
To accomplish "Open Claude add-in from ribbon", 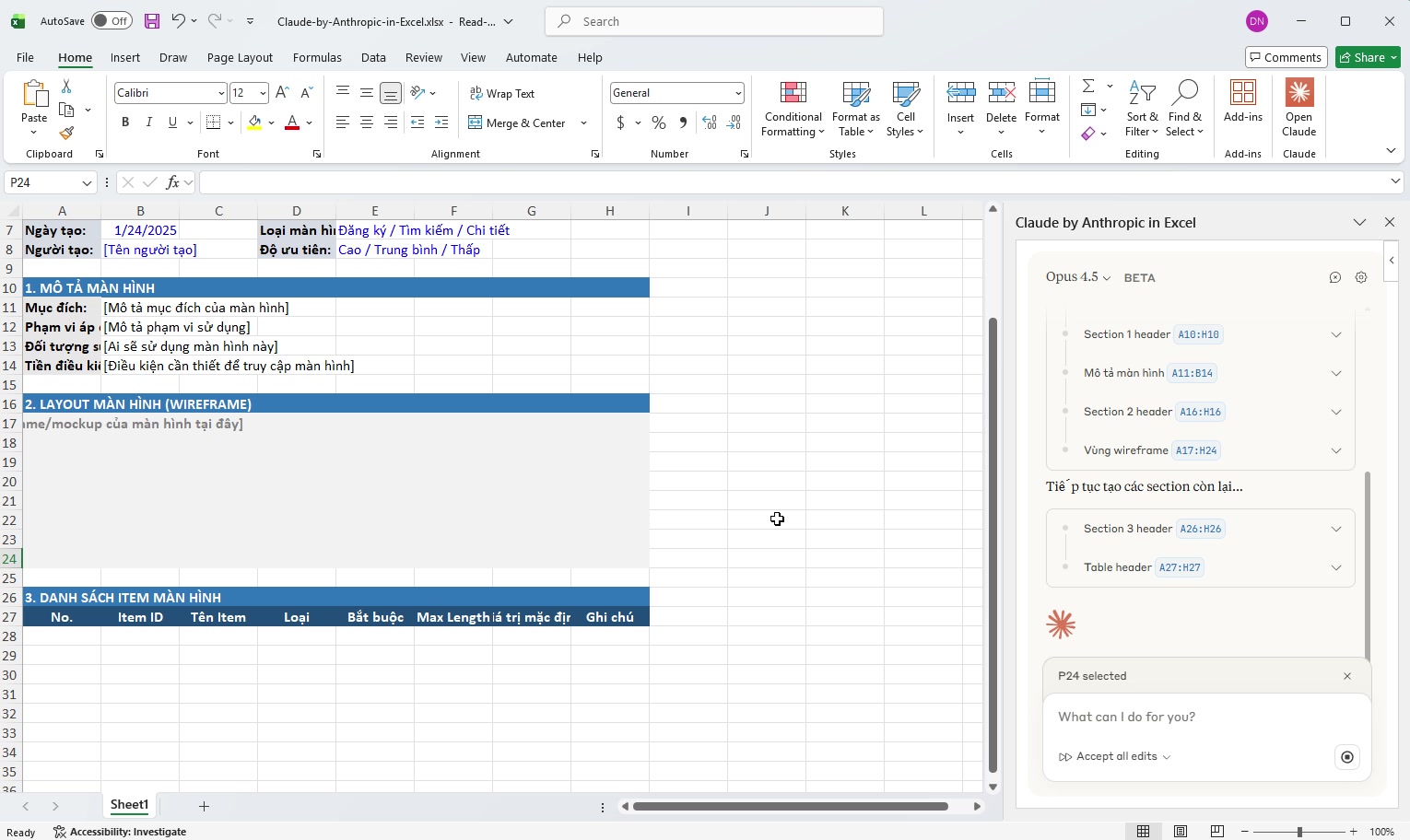I will point(1299,110).
